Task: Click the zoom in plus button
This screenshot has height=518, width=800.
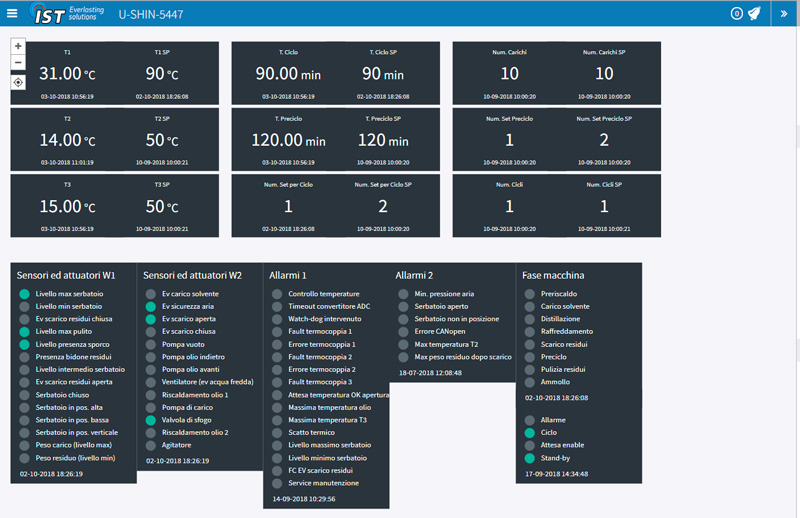Action: coord(18,46)
